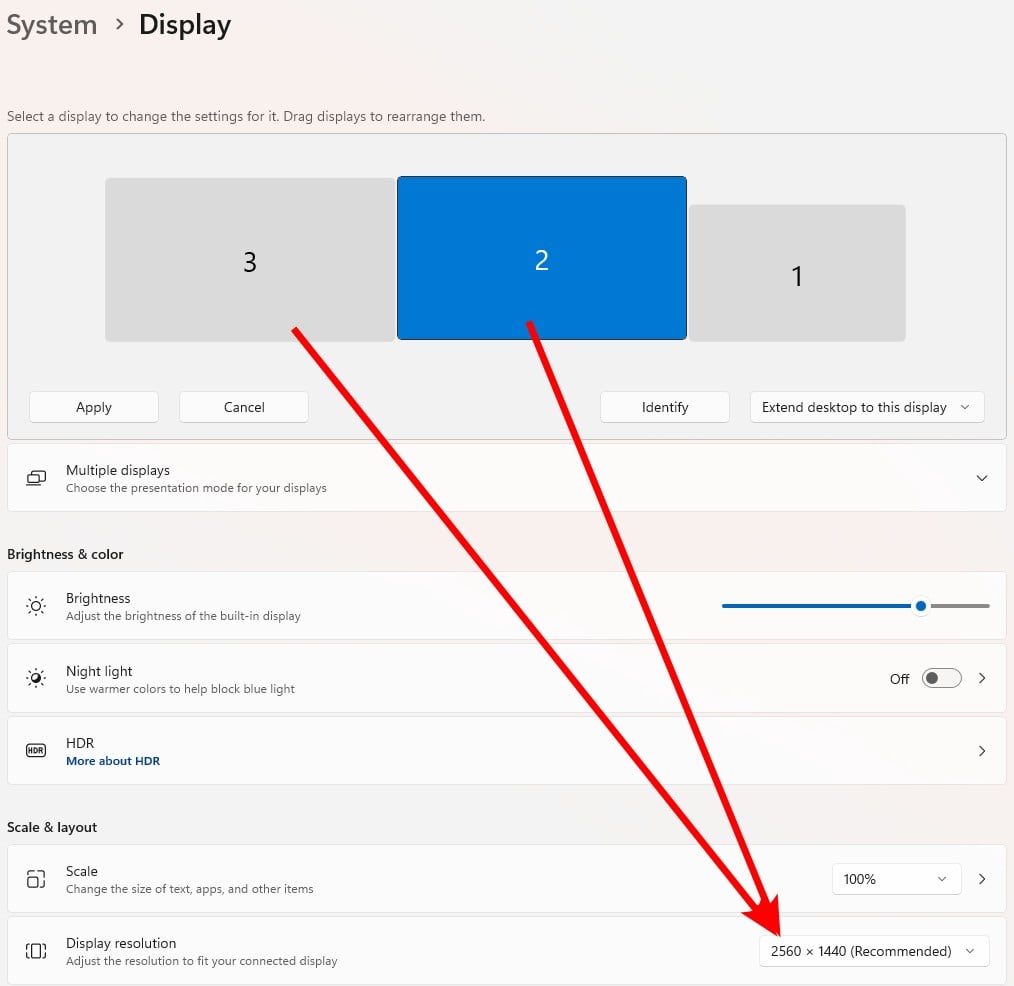Click the 'Brightness & color' heading
This screenshot has height=986, width=1014.
65,554
